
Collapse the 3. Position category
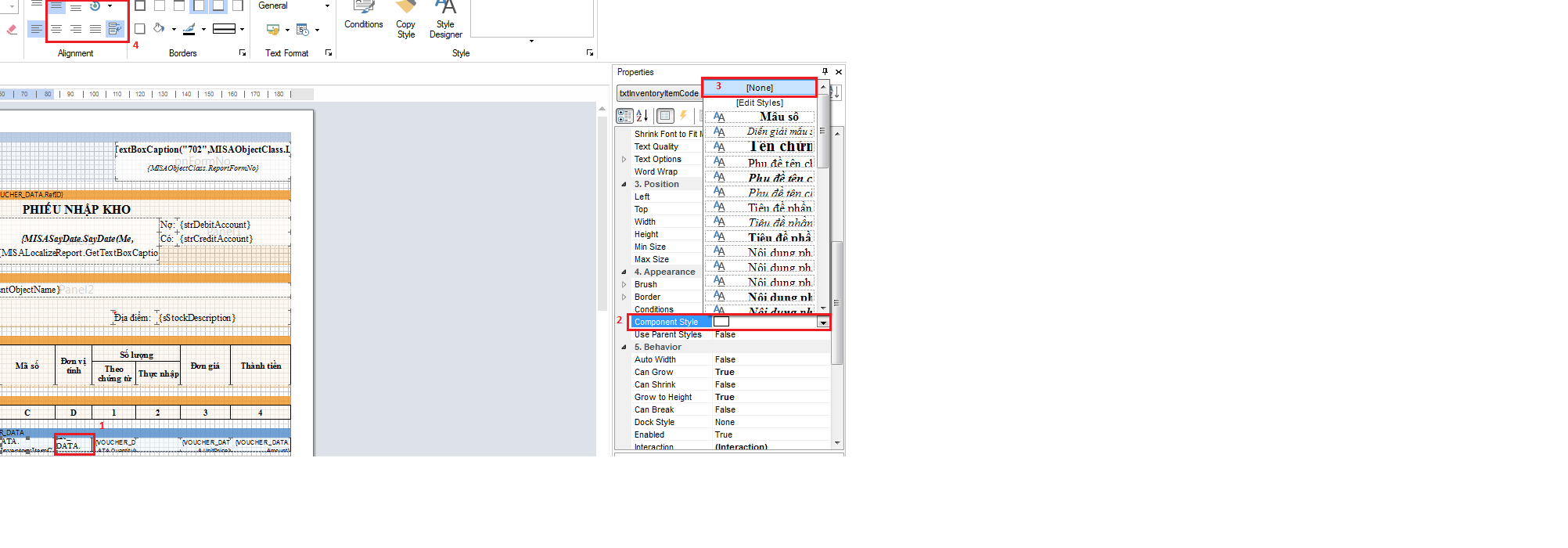[624, 184]
